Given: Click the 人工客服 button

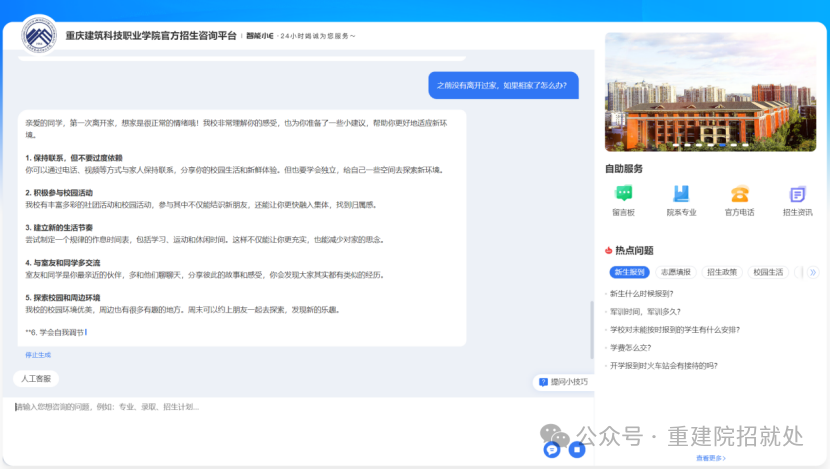Looking at the screenshot, I should tap(37, 379).
